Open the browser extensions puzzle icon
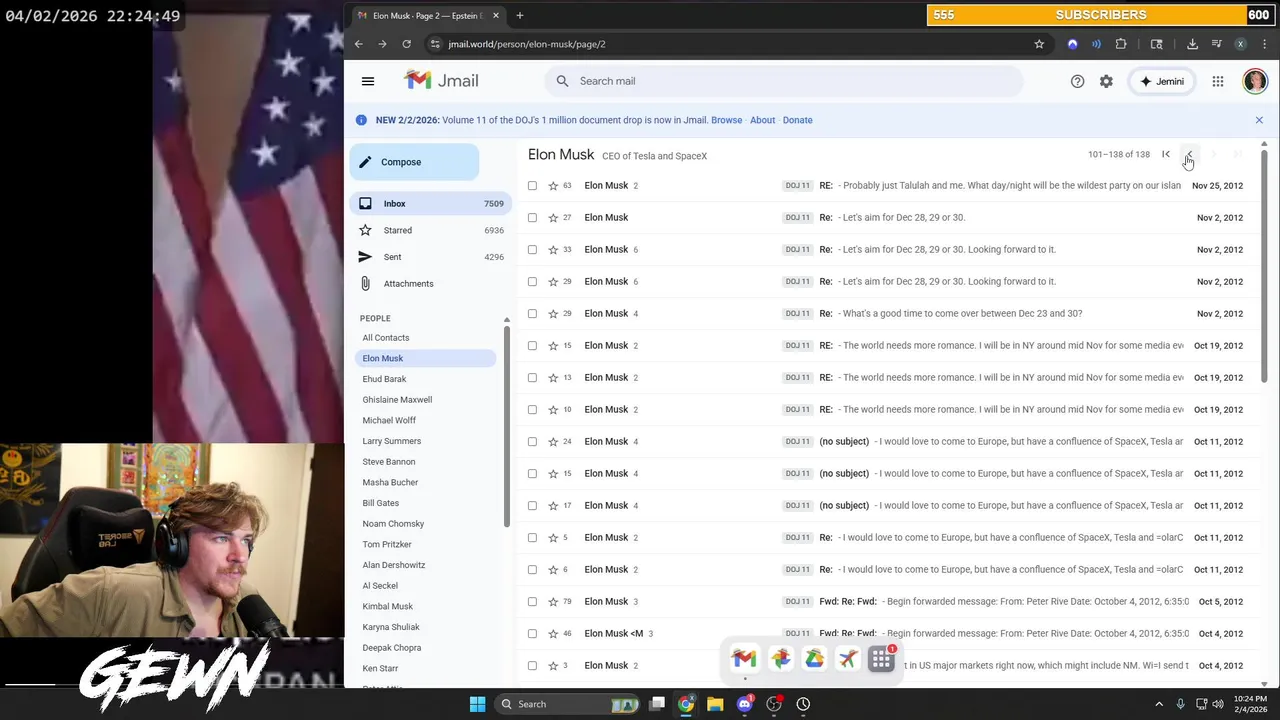1280x720 pixels. [1121, 44]
